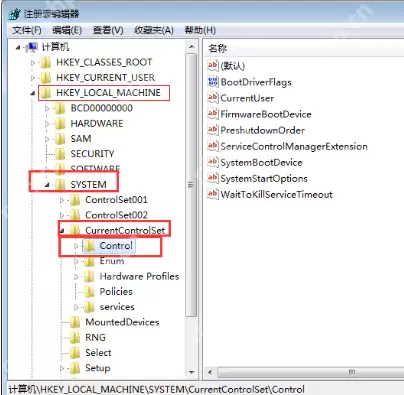The width and height of the screenshot is (404, 395).
Task: Select the SystemBootDevice value name
Action: coord(261,162)
